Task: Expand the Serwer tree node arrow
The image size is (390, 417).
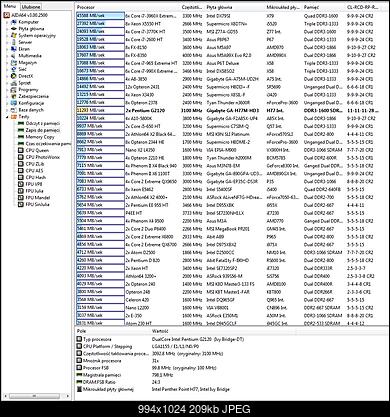Action: (x=7, y=42)
